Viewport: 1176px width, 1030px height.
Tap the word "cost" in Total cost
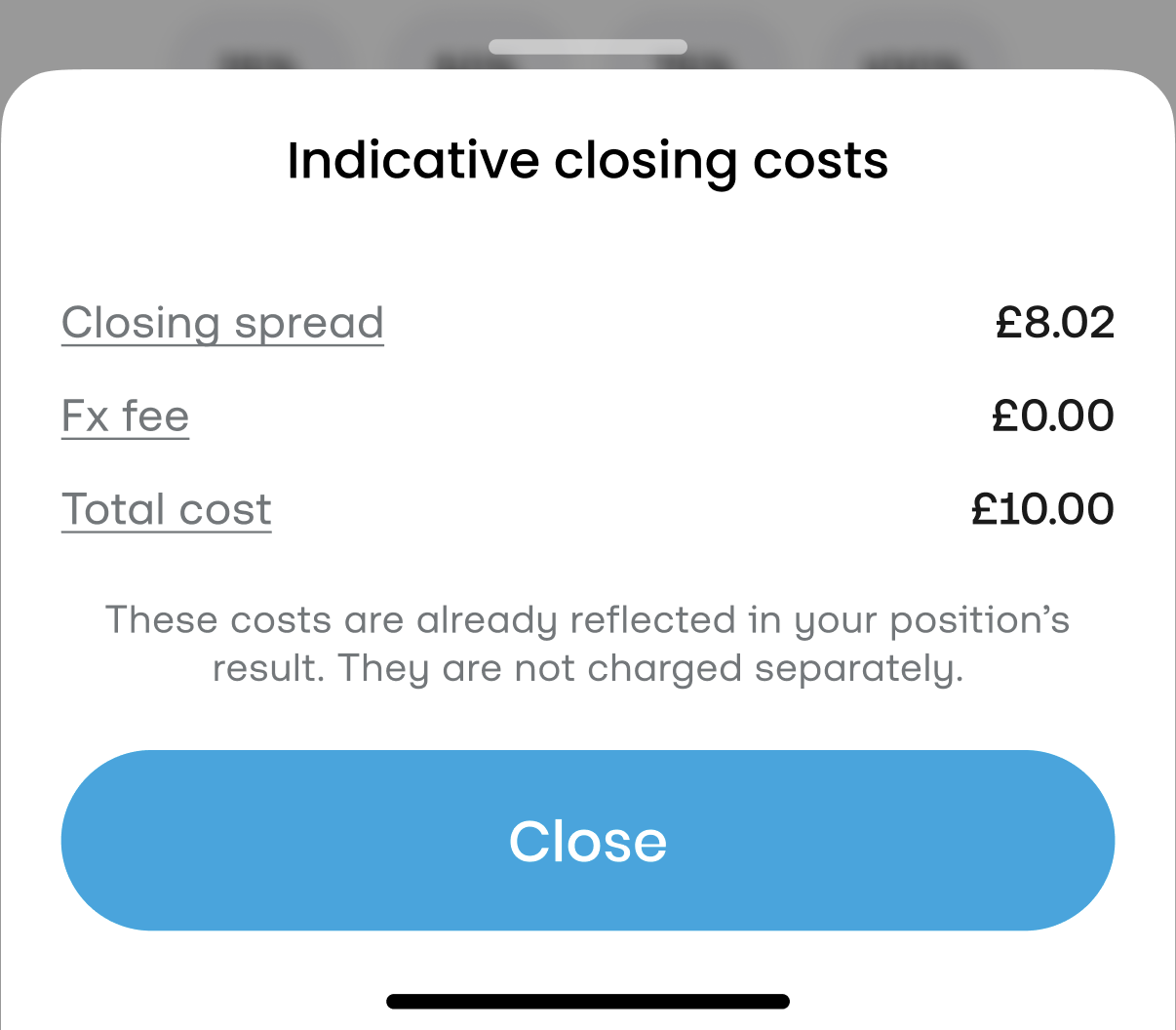(x=225, y=510)
